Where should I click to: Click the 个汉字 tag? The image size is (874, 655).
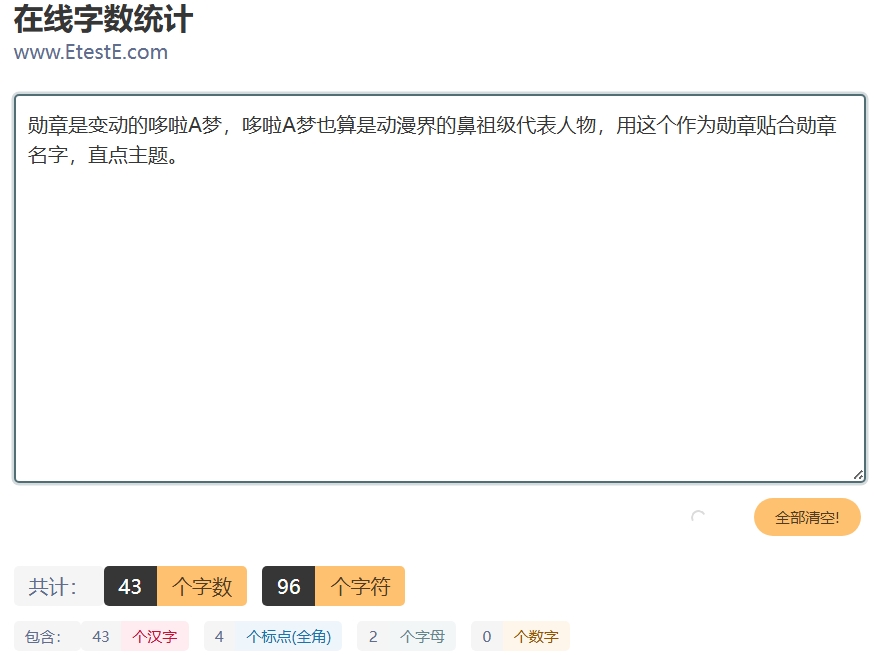155,636
